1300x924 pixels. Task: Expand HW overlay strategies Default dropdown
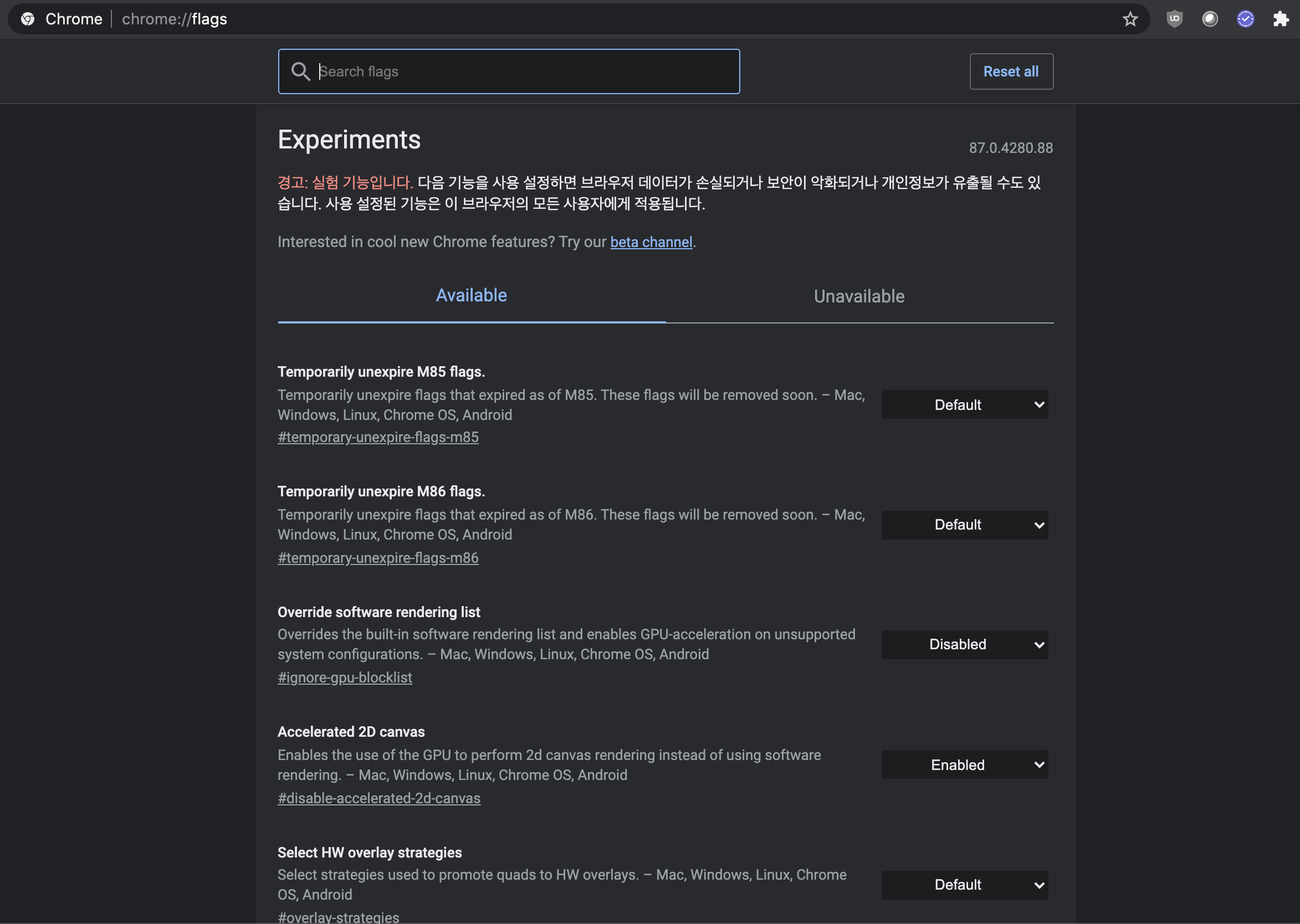tap(965, 885)
